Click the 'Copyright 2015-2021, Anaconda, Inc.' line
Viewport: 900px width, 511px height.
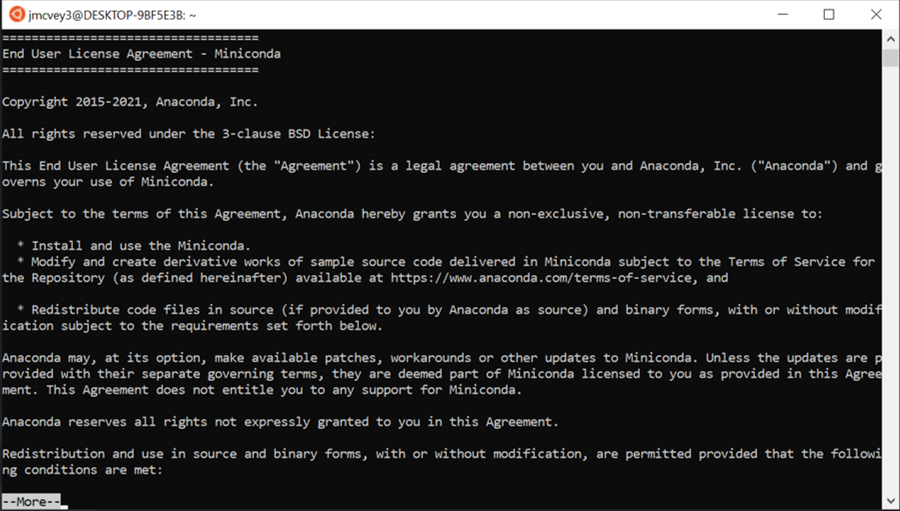(130, 102)
